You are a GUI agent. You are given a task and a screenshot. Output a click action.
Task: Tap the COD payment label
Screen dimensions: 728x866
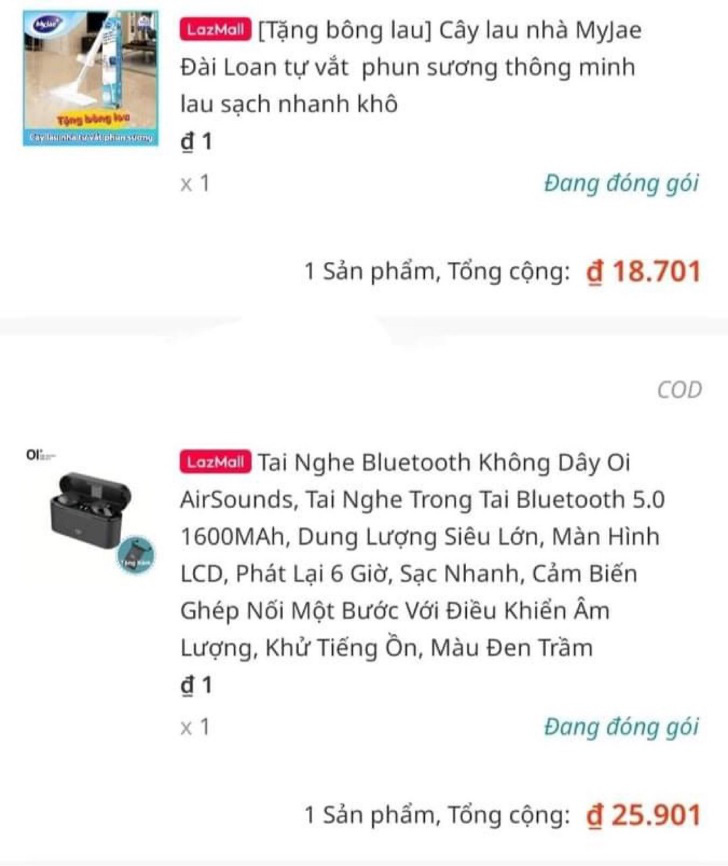679,390
